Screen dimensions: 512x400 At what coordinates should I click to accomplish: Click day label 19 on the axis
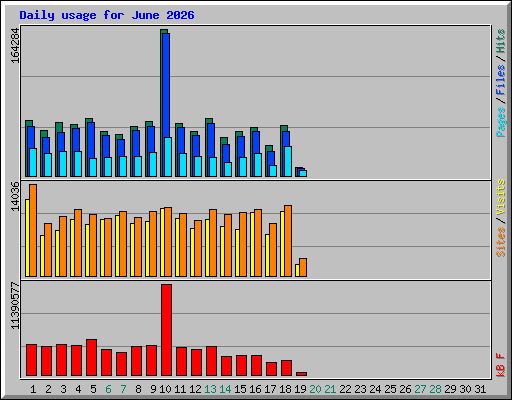point(300,389)
